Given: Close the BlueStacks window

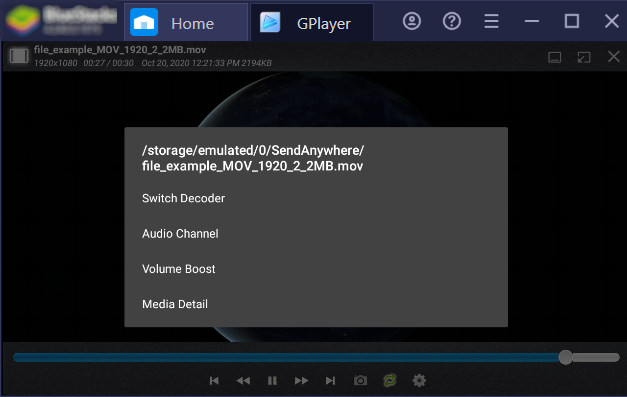Looking at the screenshot, I should point(612,21).
